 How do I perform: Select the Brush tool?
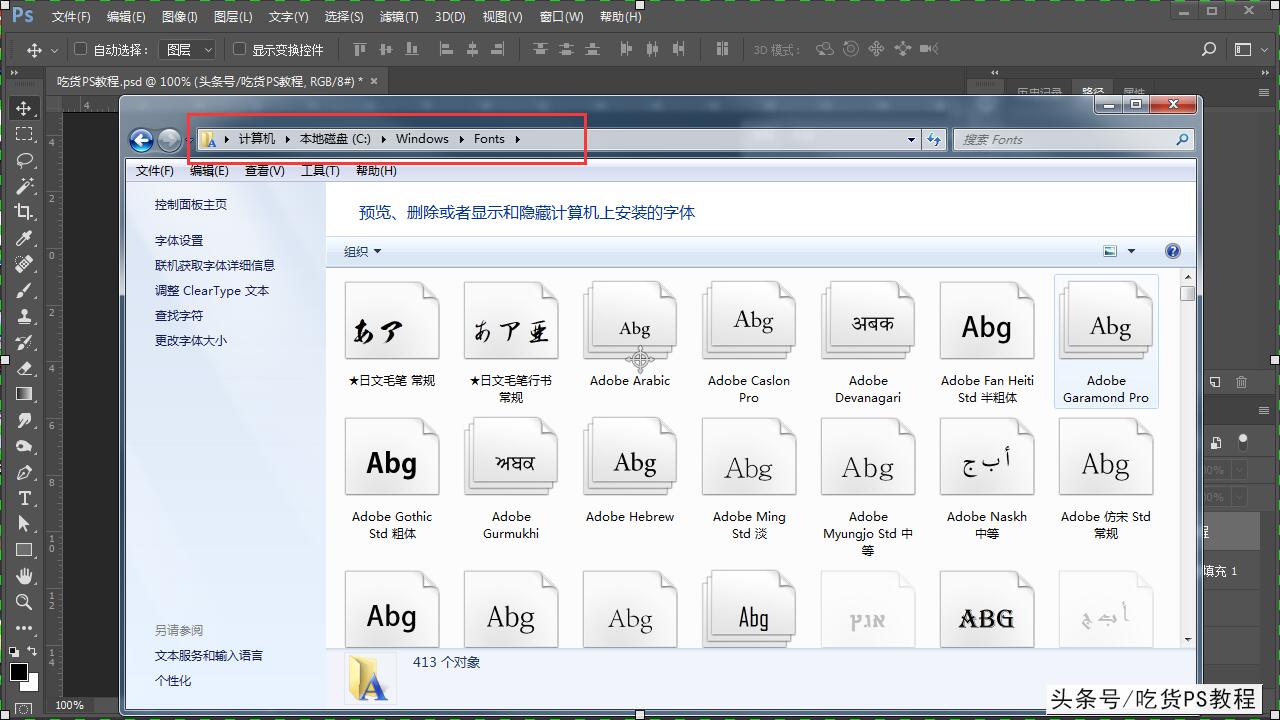[24, 290]
